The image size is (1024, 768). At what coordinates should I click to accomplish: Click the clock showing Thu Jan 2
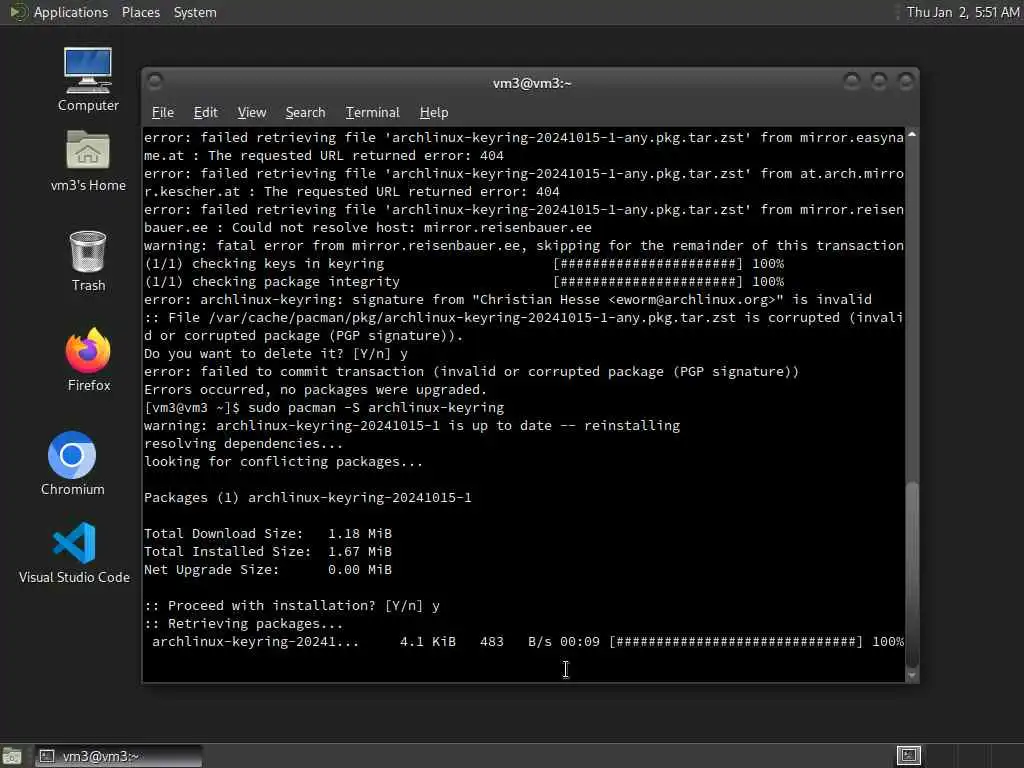[963, 12]
